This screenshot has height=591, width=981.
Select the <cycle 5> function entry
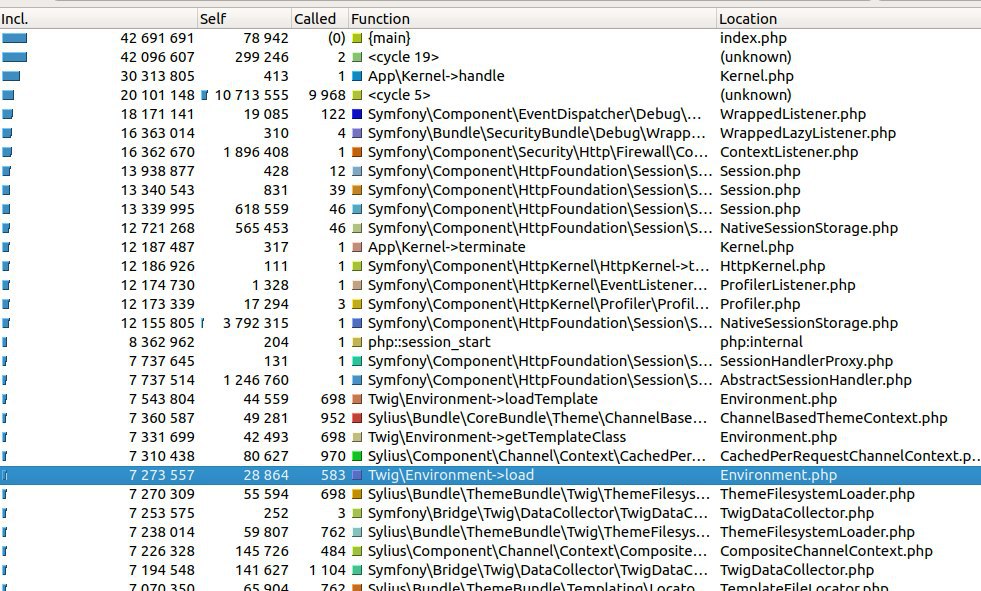pyautogui.click(x=490, y=95)
